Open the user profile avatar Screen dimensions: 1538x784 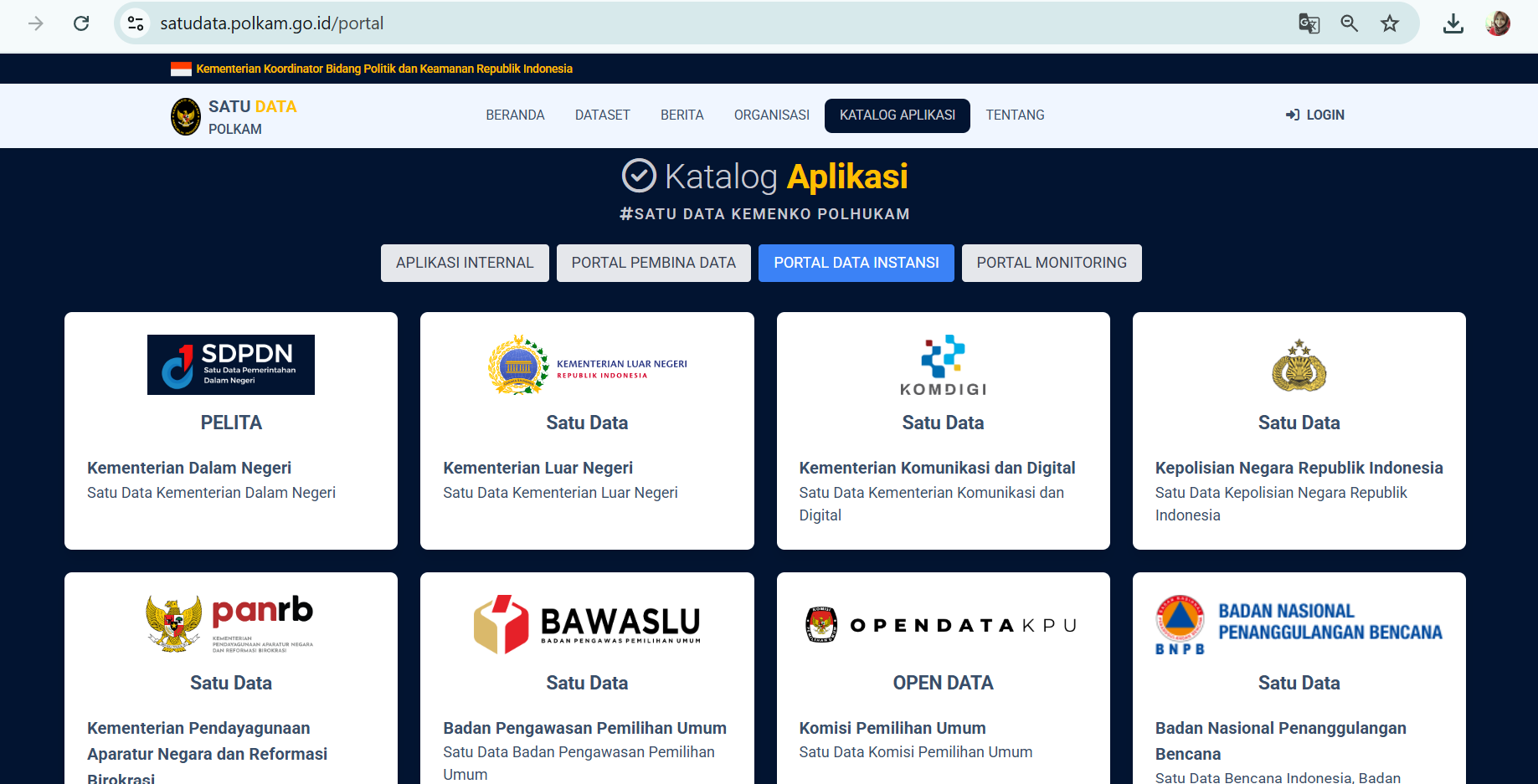[x=1498, y=23]
